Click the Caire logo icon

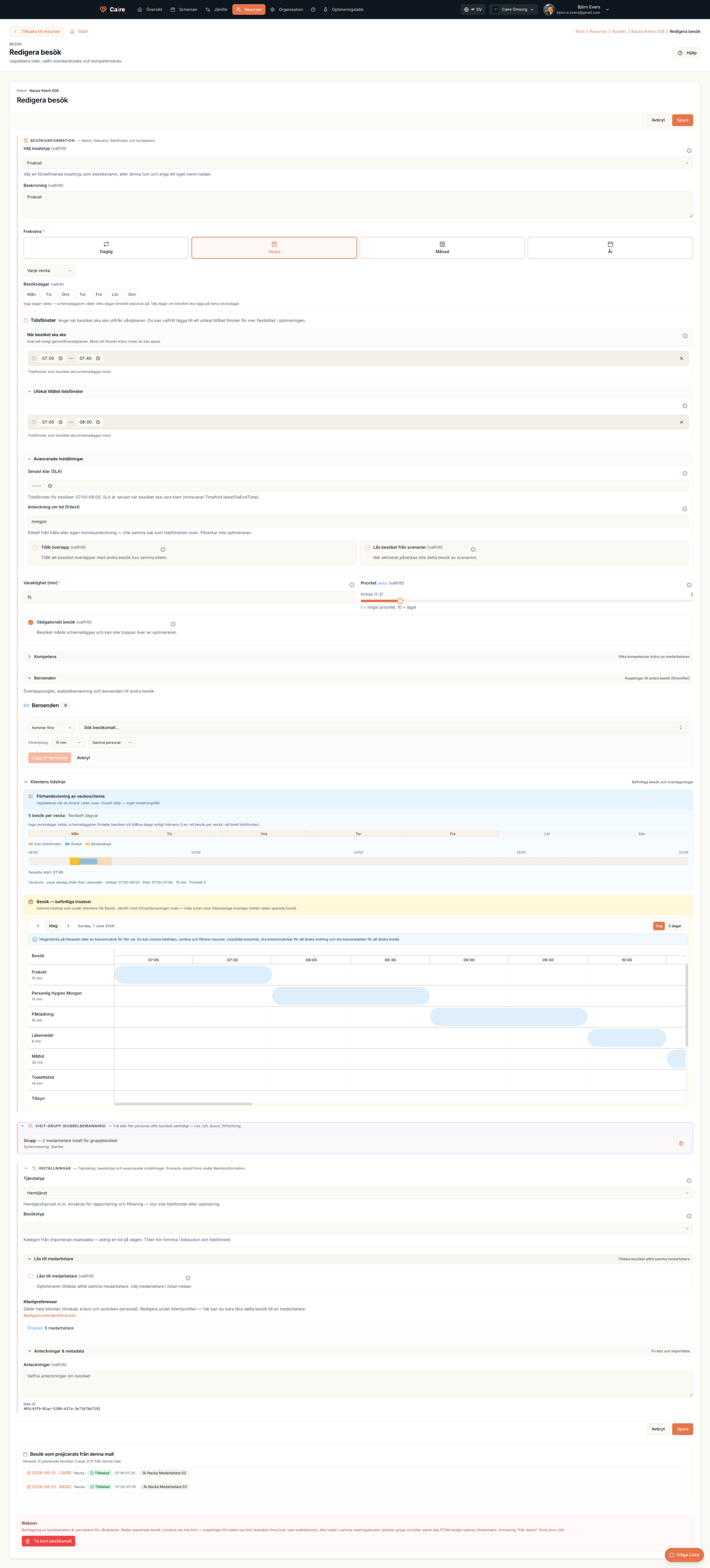[x=103, y=9]
